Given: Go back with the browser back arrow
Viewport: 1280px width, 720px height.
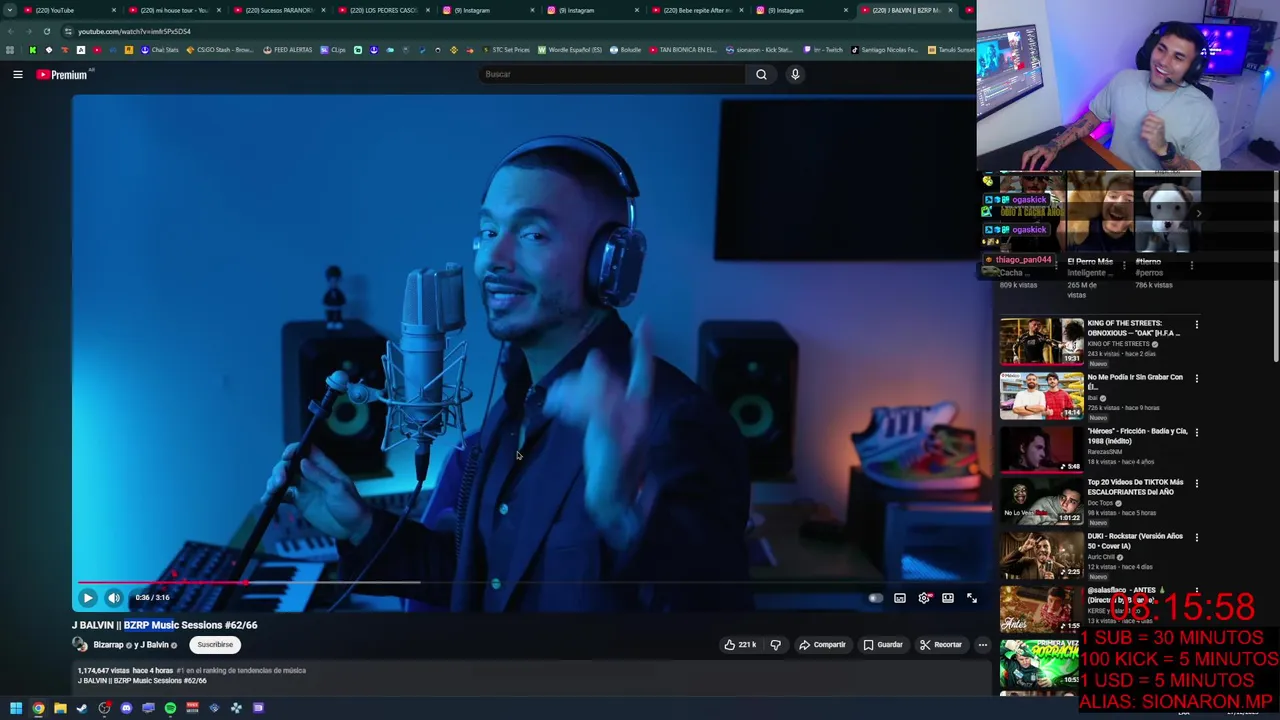Looking at the screenshot, I should pos(10,31).
